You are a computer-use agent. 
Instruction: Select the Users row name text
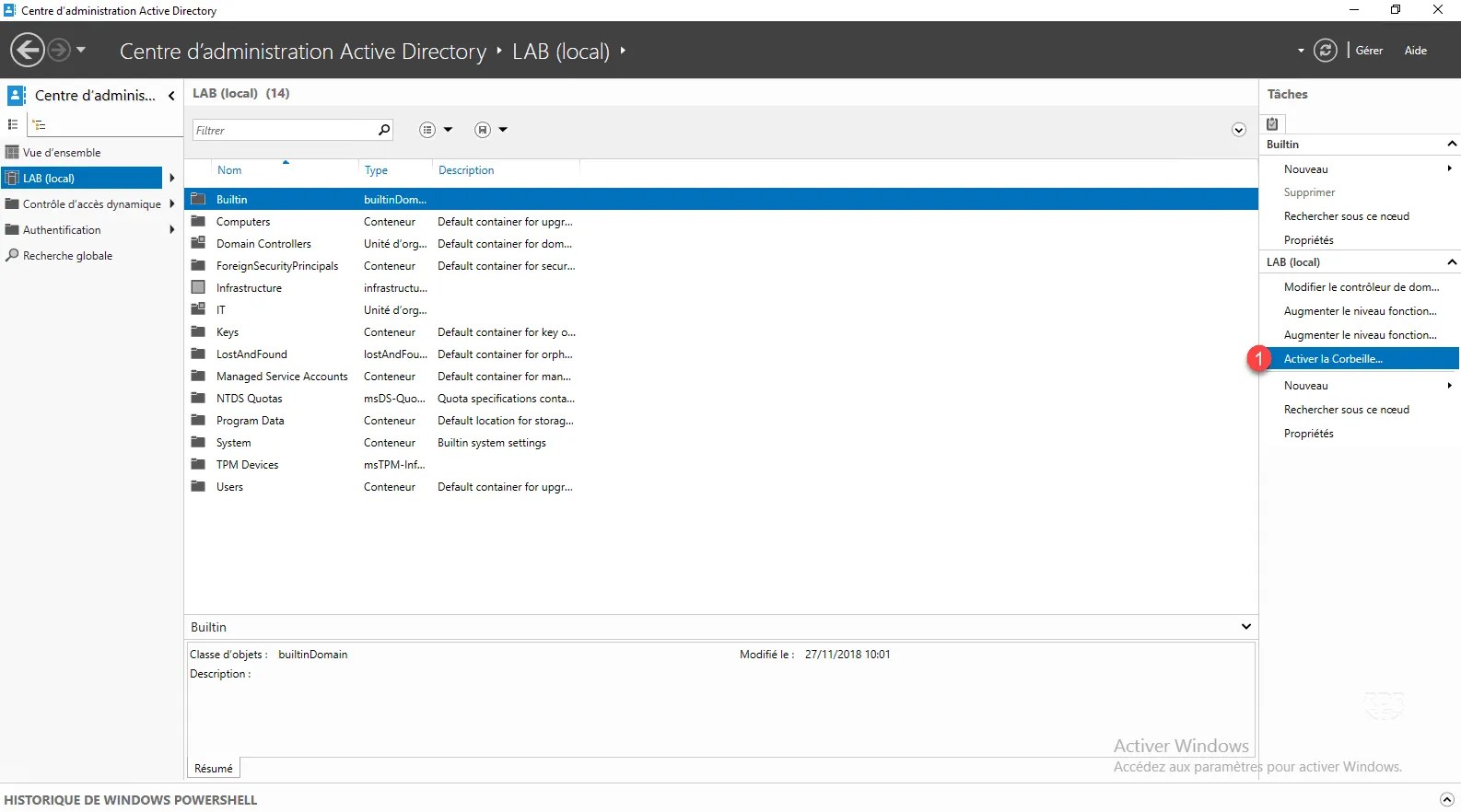point(229,487)
